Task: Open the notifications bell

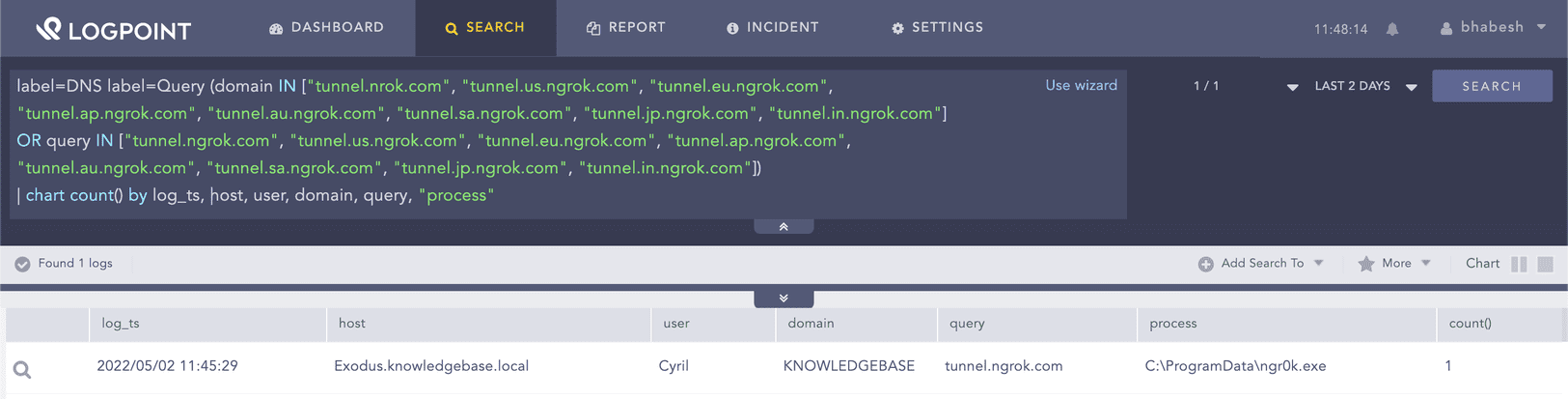Action: click(x=1392, y=29)
